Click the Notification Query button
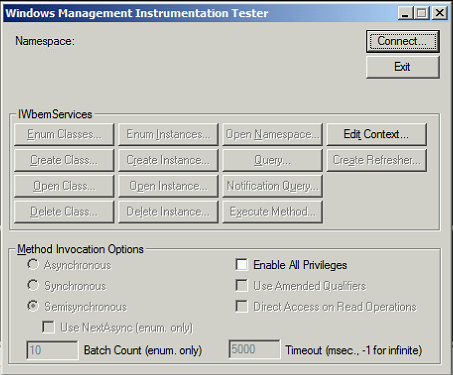The height and width of the screenshot is (375, 453). (x=272, y=186)
